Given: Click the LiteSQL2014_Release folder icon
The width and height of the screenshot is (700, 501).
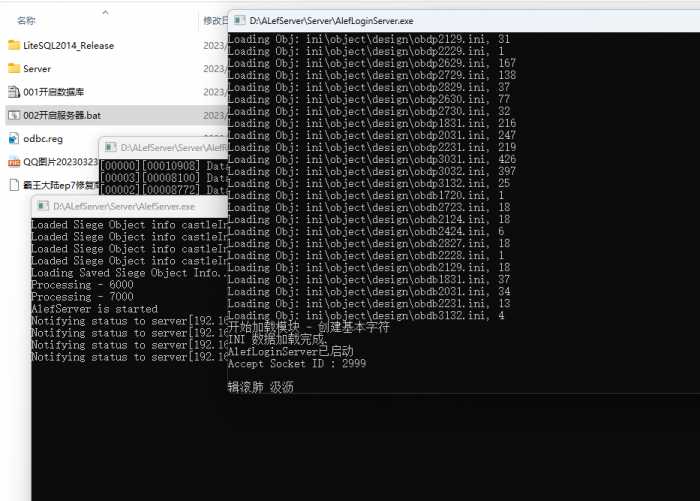Looking at the screenshot, I should click(x=14, y=45).
